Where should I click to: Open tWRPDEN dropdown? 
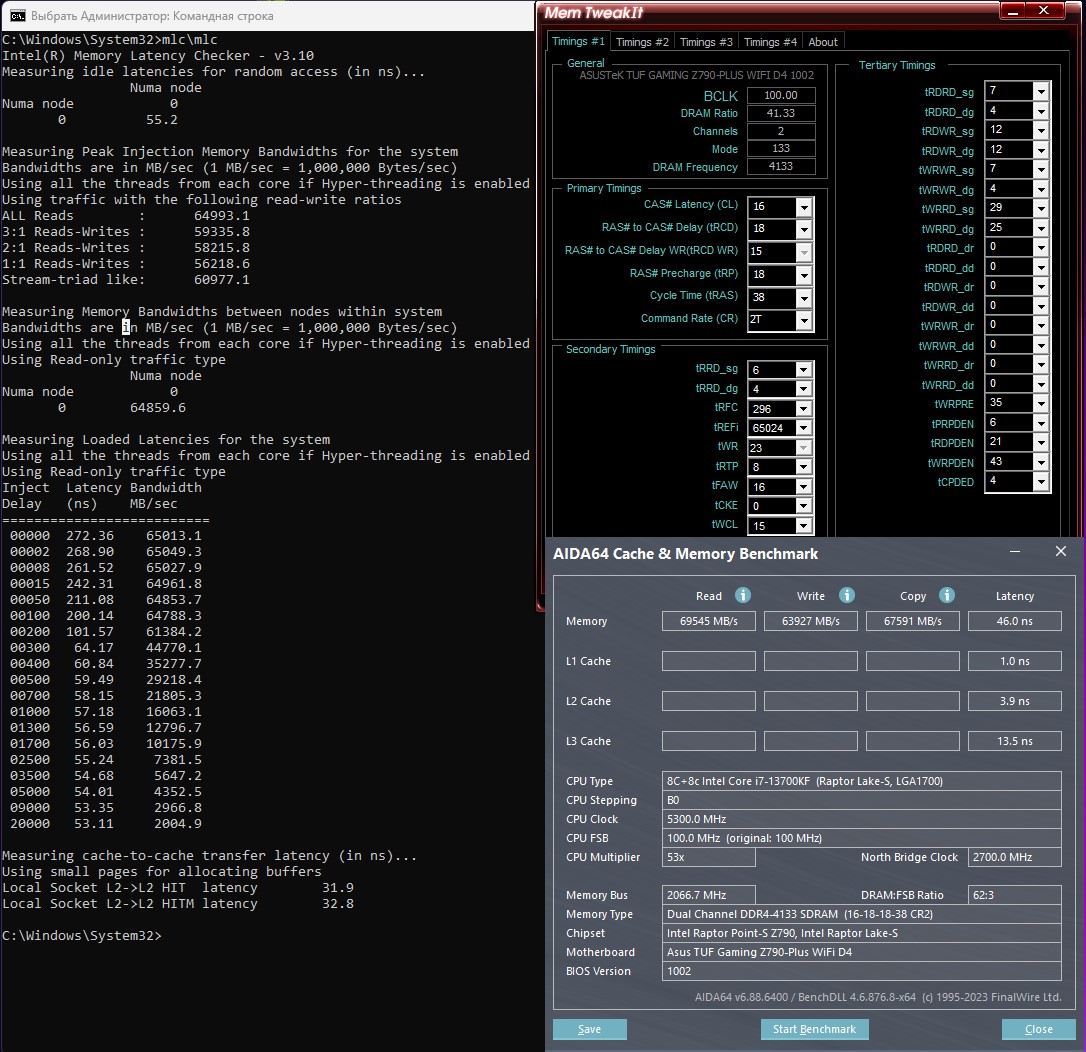click(1040, 463)
